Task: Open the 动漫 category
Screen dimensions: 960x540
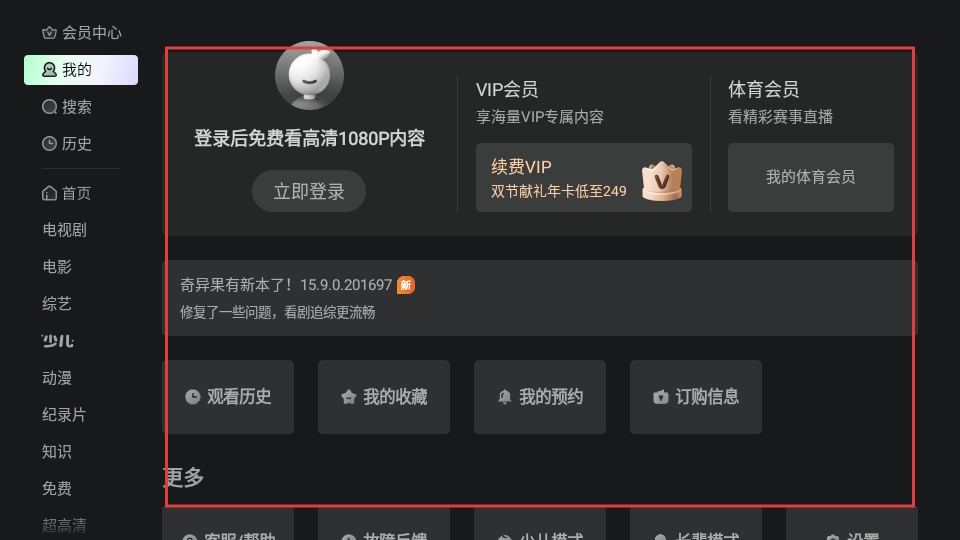Action: 57,378
